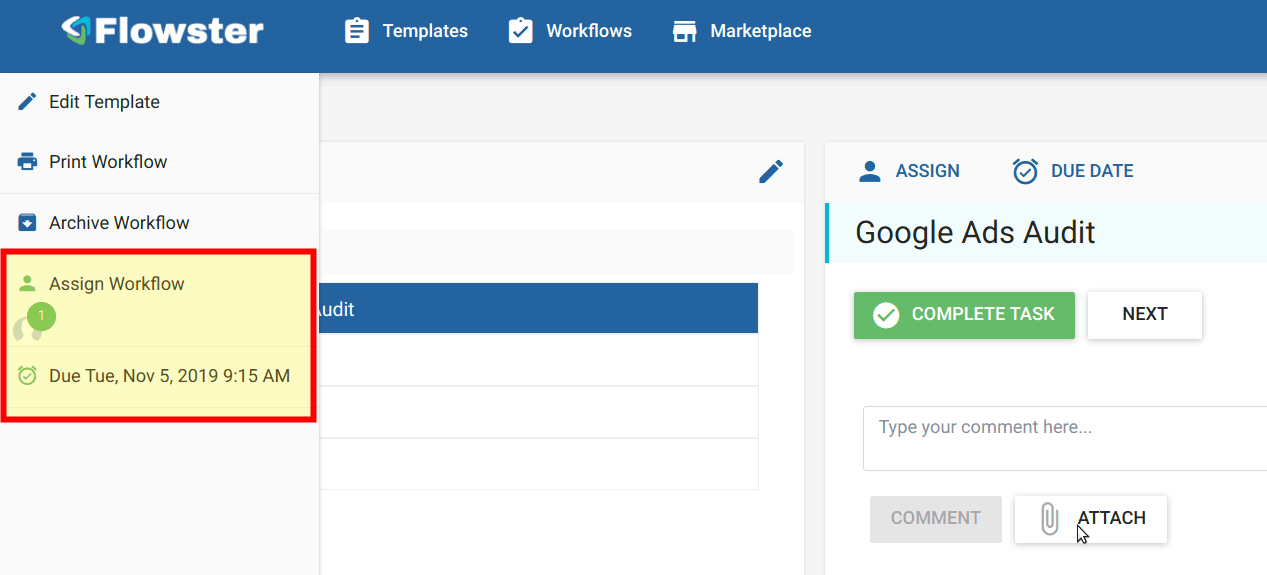Click the checkmark icon in COMPLETE TASK
Viewport: 1267px width, 575px height.
coord(885,315)
